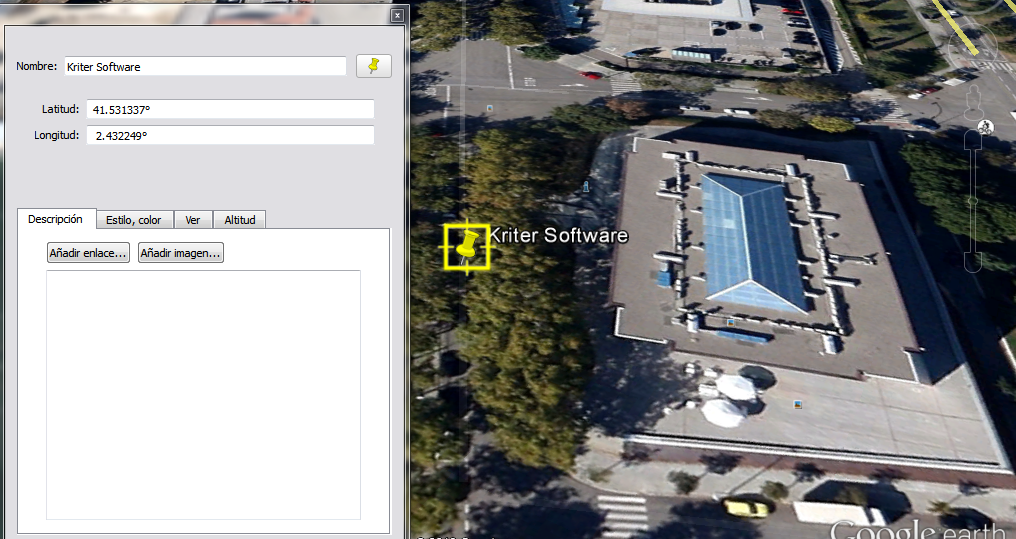Open the info marker left of the building

pyautogui.click(x=586, y=187)
